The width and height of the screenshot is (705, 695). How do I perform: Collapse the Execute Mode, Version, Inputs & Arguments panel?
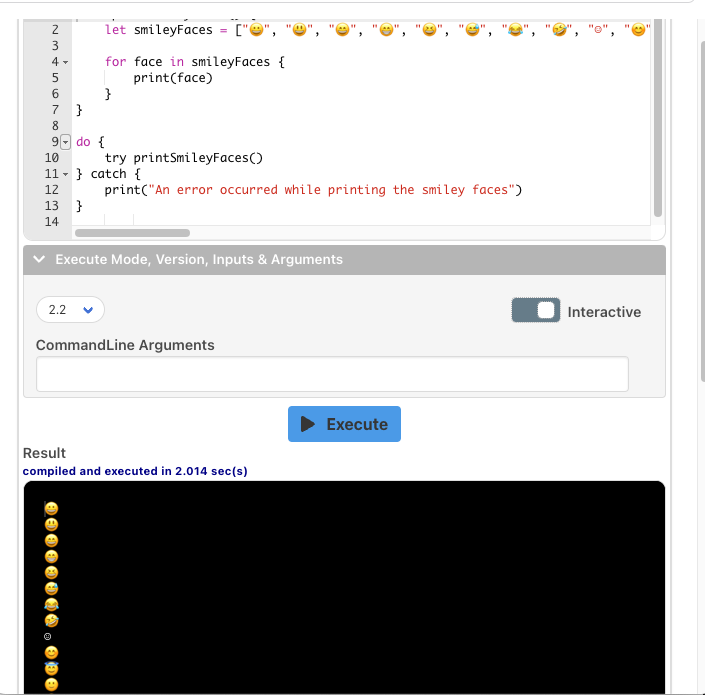click(x=344, y=259)
